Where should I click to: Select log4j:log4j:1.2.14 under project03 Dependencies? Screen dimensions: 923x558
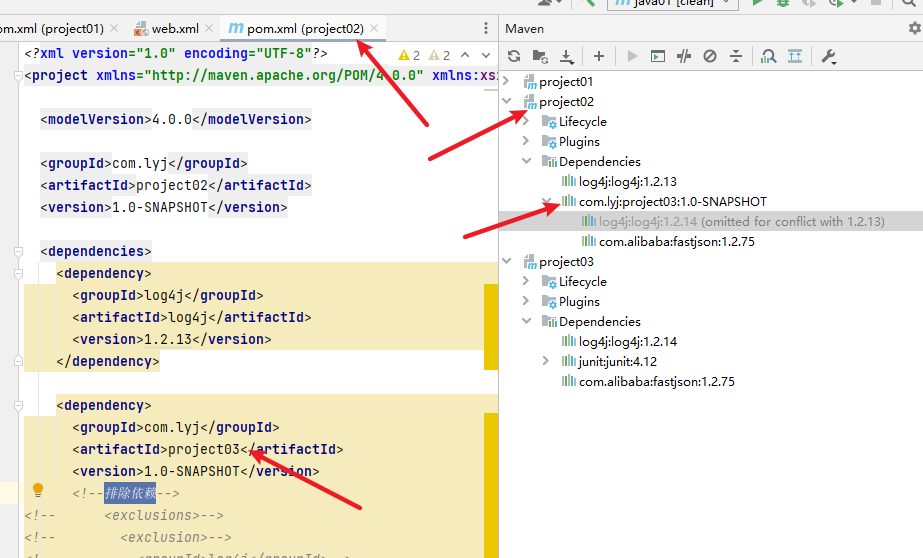(x=627, y=341)
